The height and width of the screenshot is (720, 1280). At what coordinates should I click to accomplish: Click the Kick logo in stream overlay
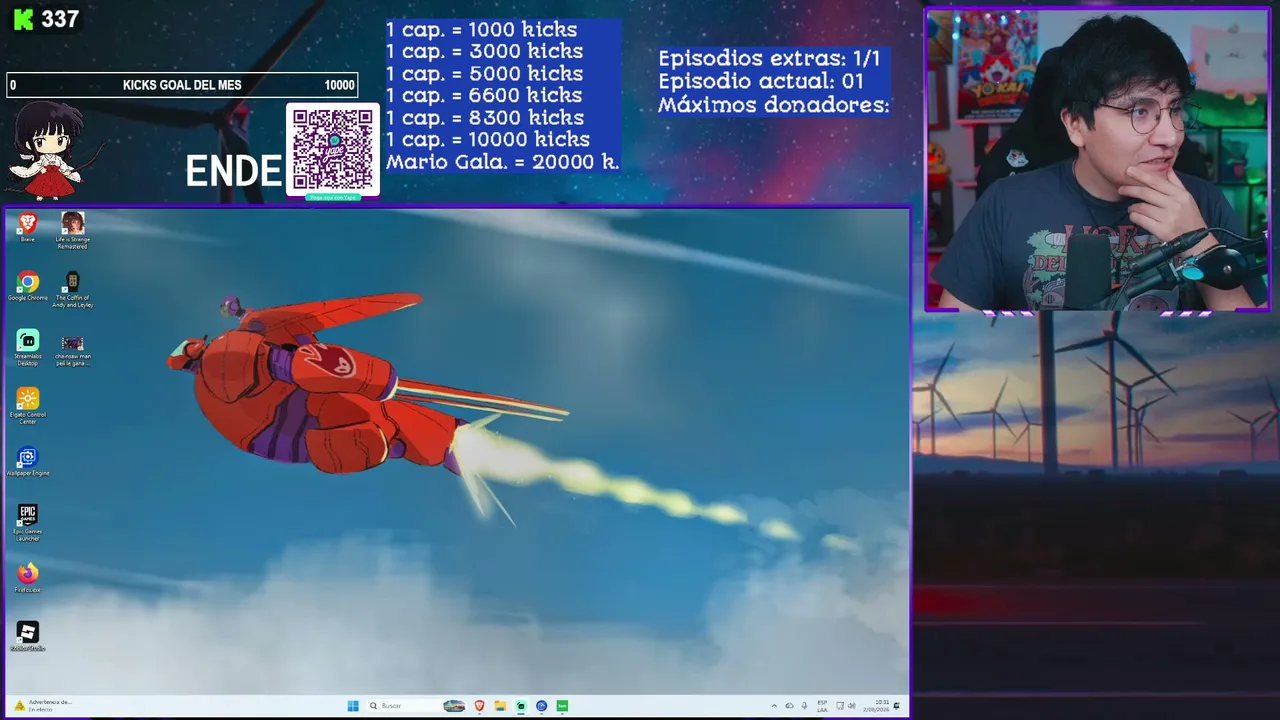pyautogui.click(x=23, y=19)
